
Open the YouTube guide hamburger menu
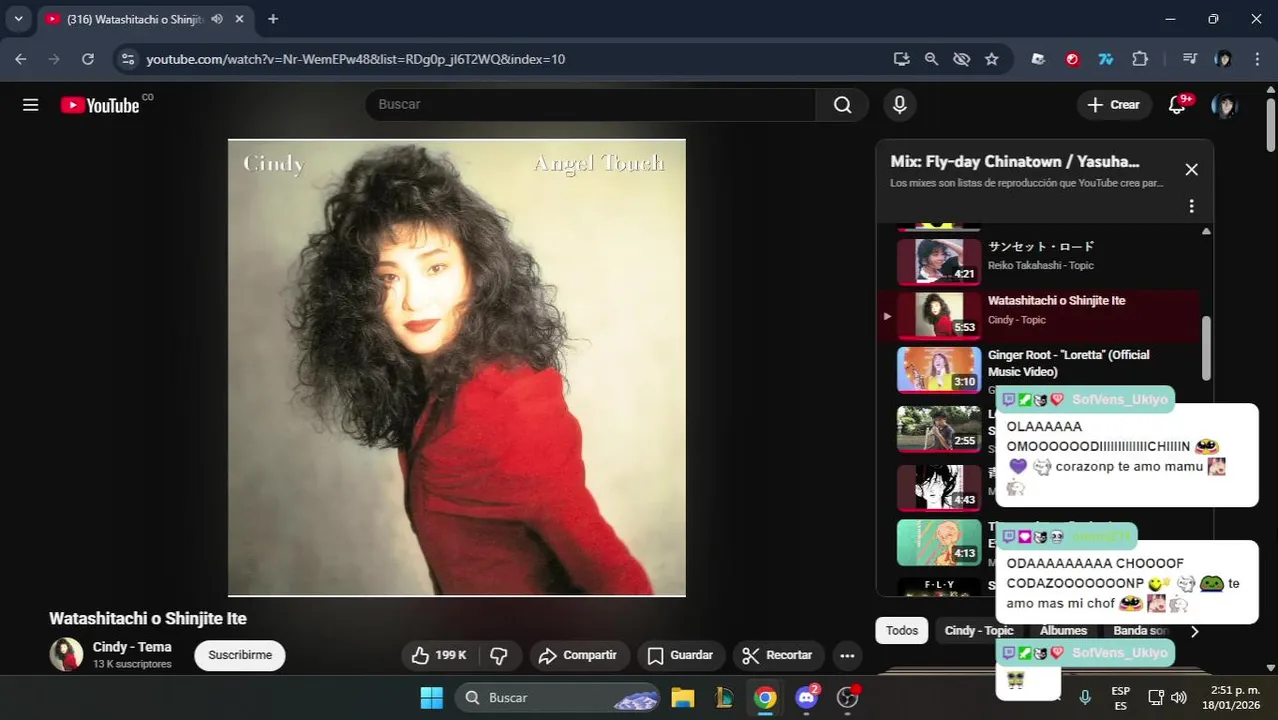click(31, 105)
